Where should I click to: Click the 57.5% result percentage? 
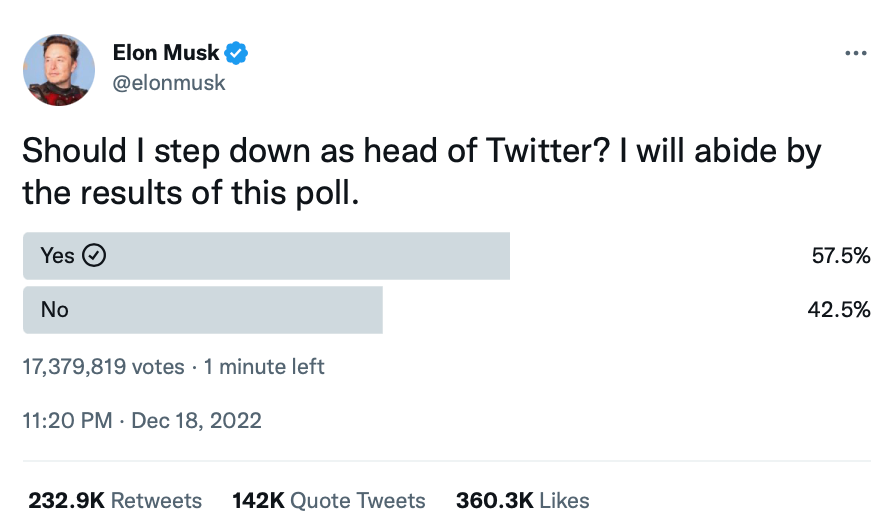click(840, 256)
